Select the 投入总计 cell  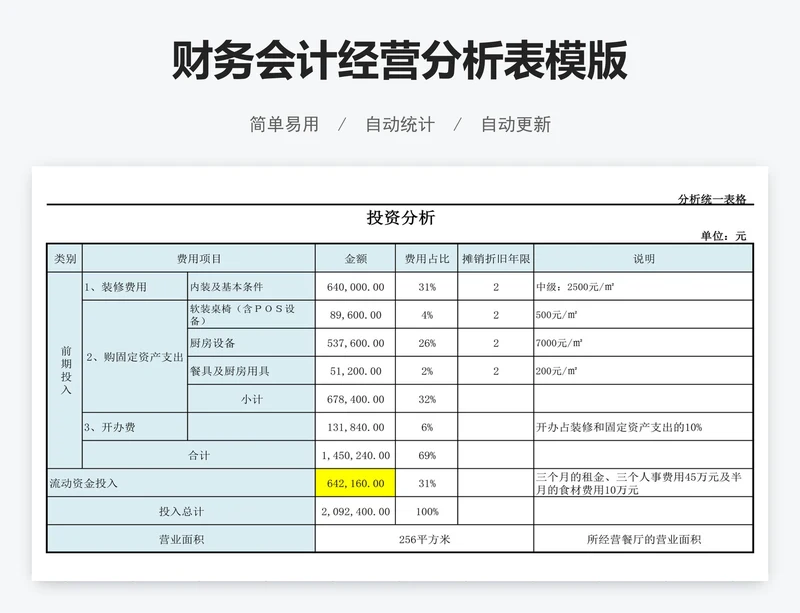[181, 511]
